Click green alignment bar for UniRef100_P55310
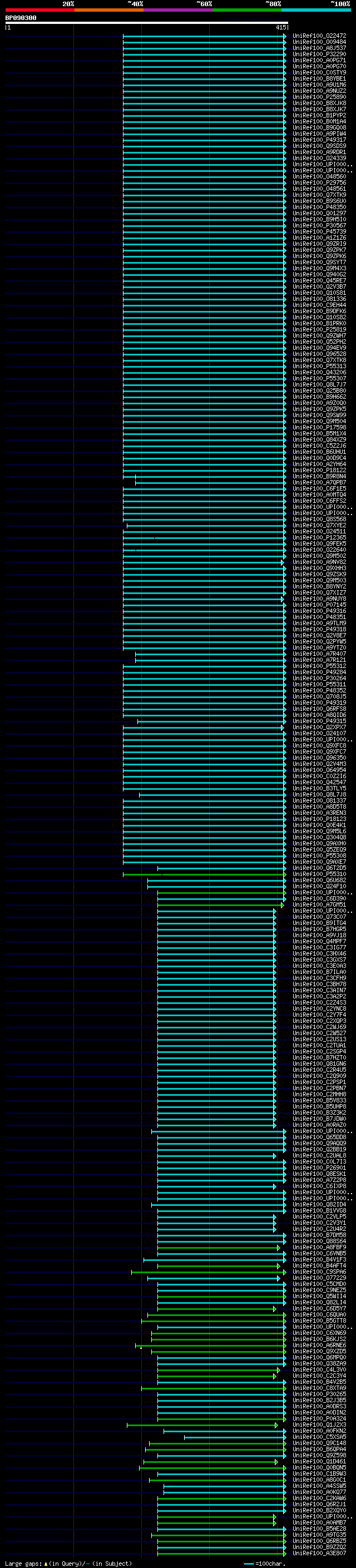 205,875
